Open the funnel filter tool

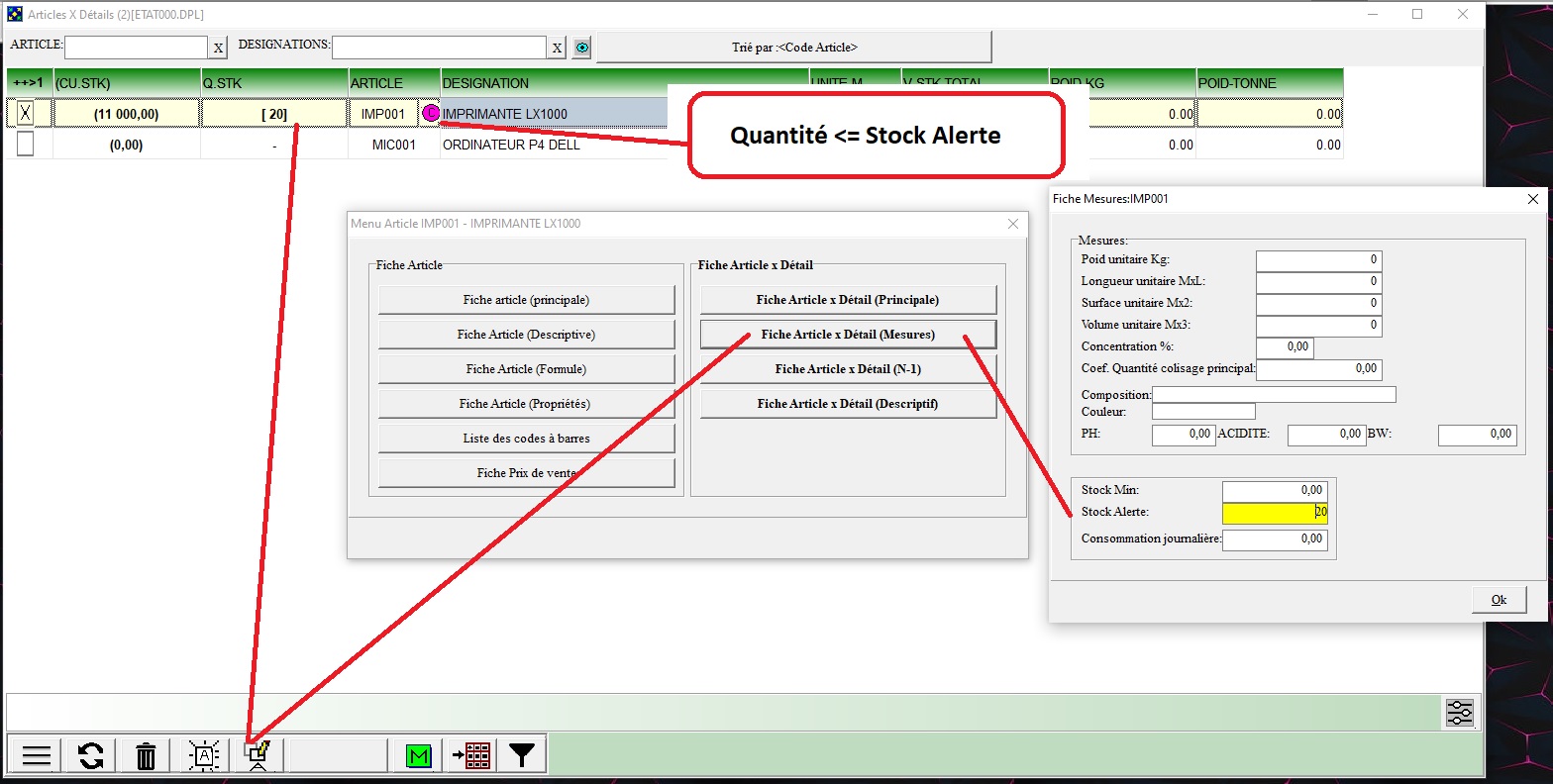522,756
